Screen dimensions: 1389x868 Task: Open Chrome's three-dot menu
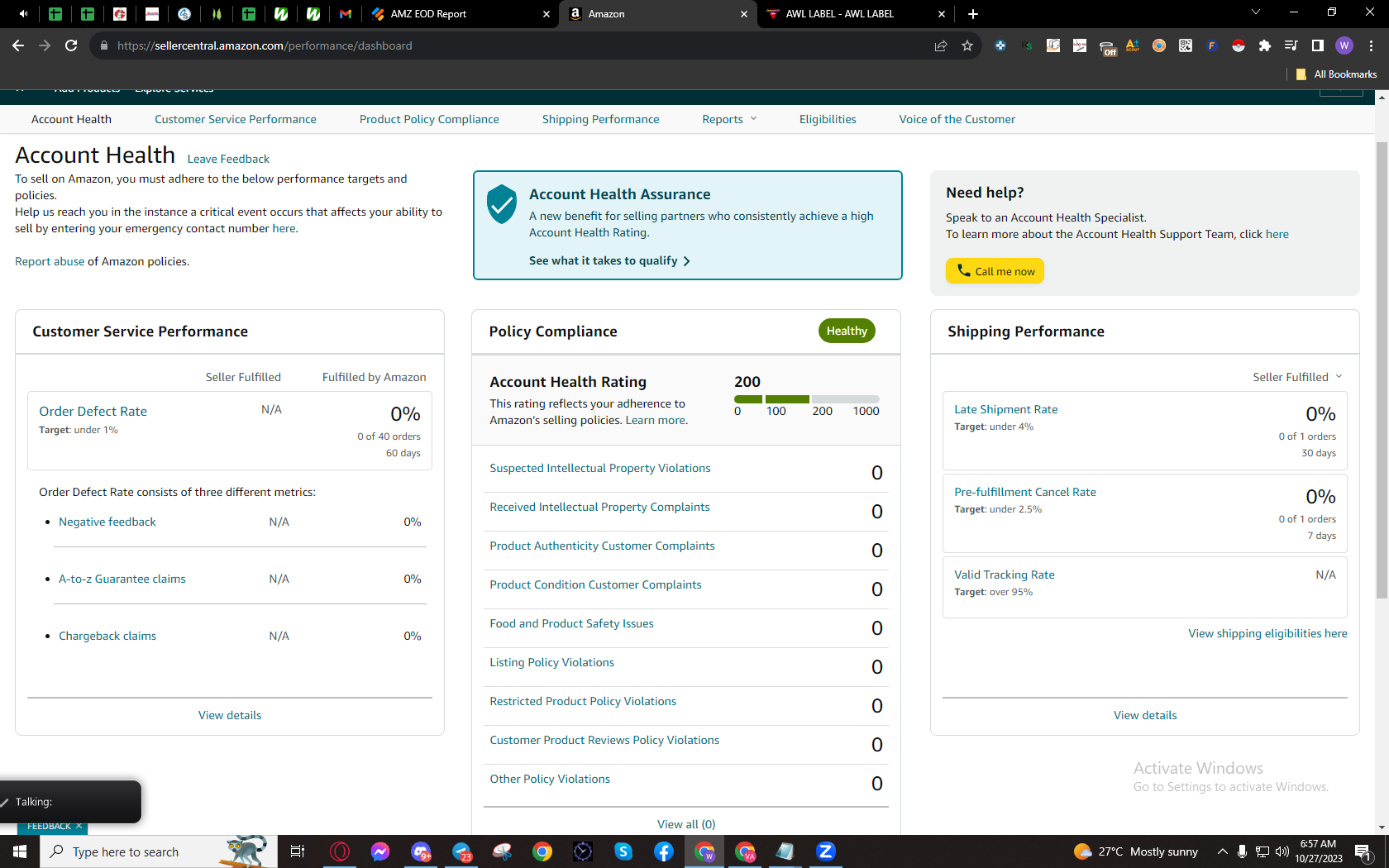click(x=1371, y=45)
